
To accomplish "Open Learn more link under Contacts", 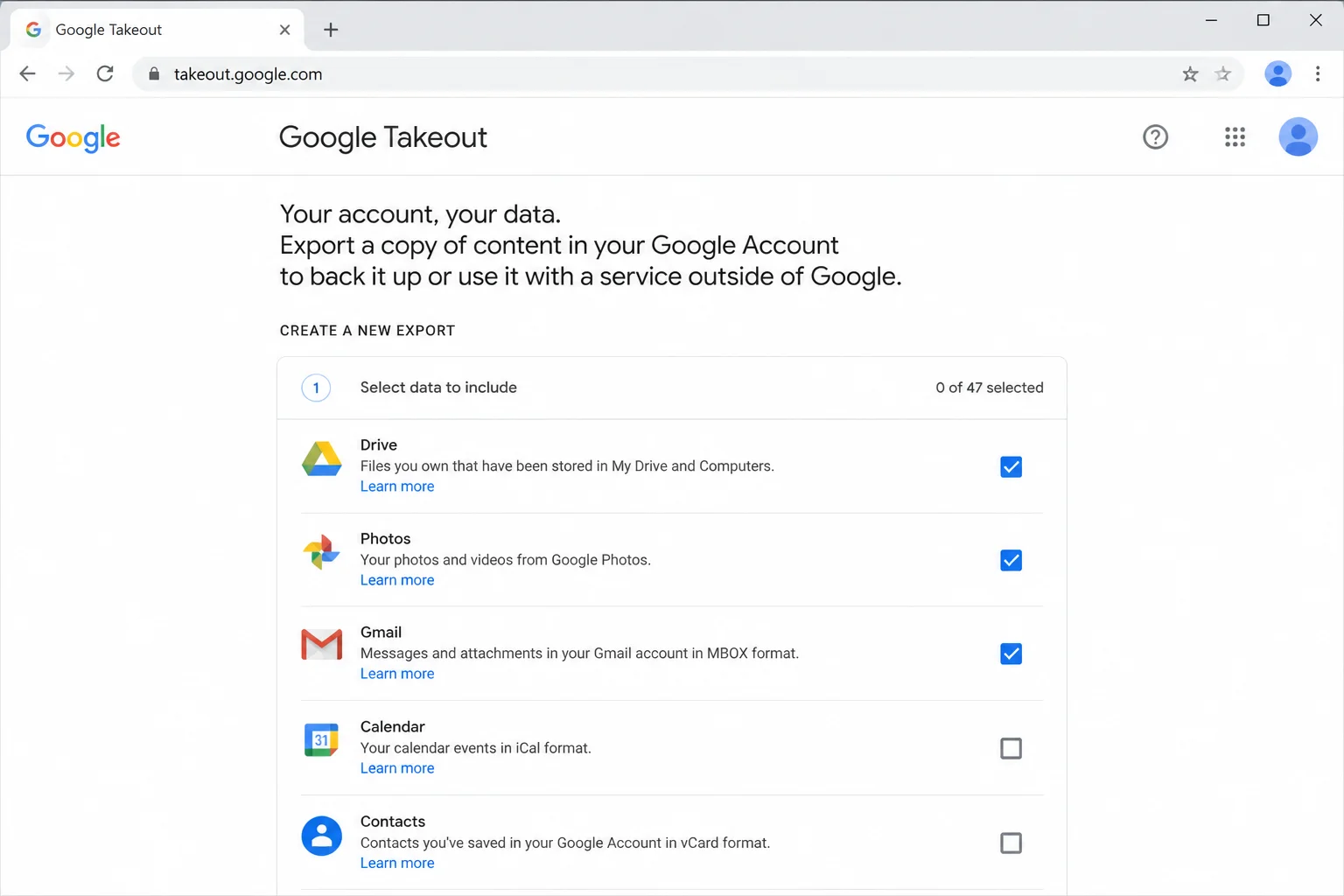I will [x=397, y=863].
